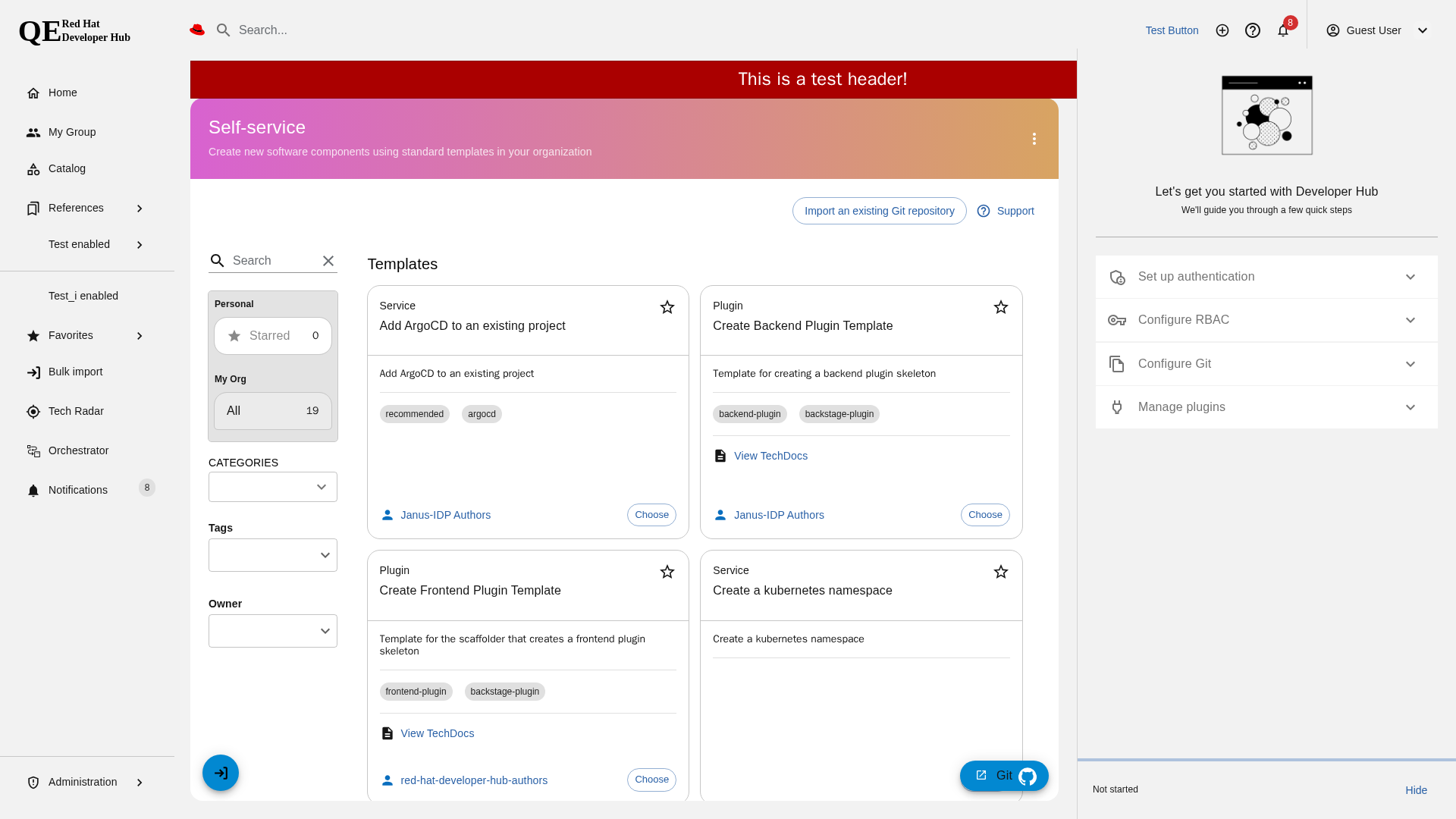The width and height of the screenshot is (1456, 819).
Task: Open the CATEGORIES dropdown
Action: 273,487
